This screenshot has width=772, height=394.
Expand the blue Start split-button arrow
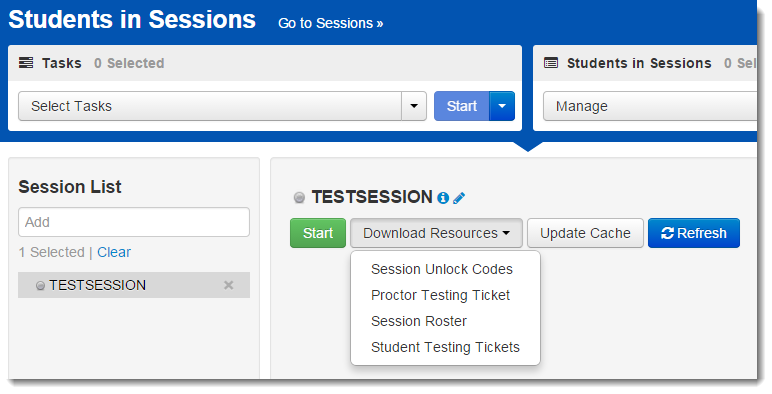(502, 106)
